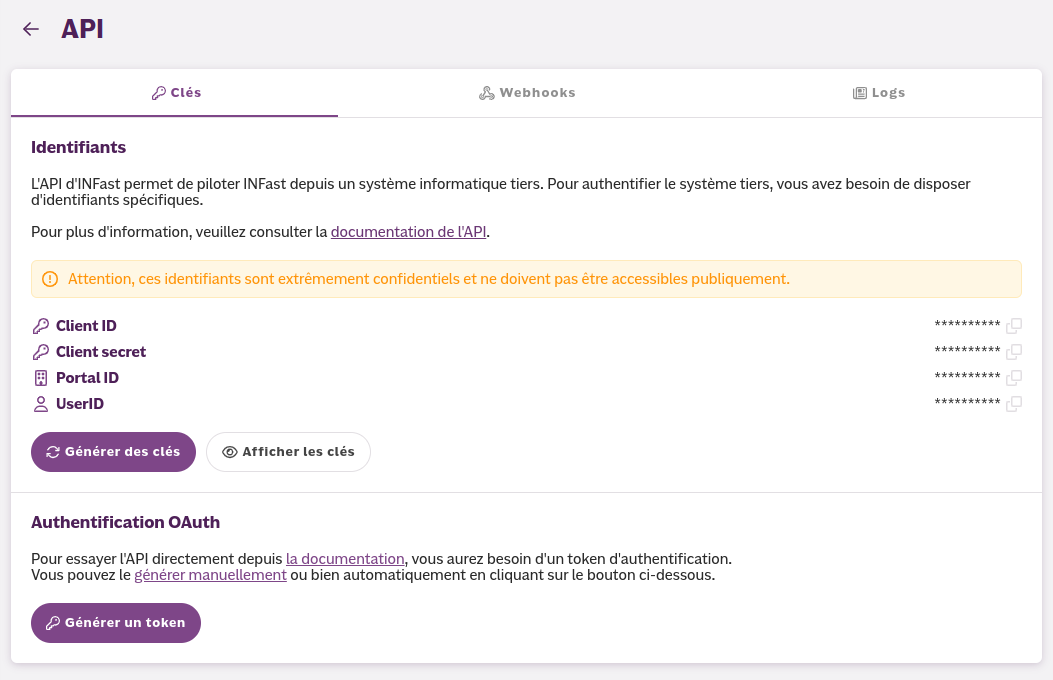Copy the UserID value
The image size is (1053, 680).
1014,404
